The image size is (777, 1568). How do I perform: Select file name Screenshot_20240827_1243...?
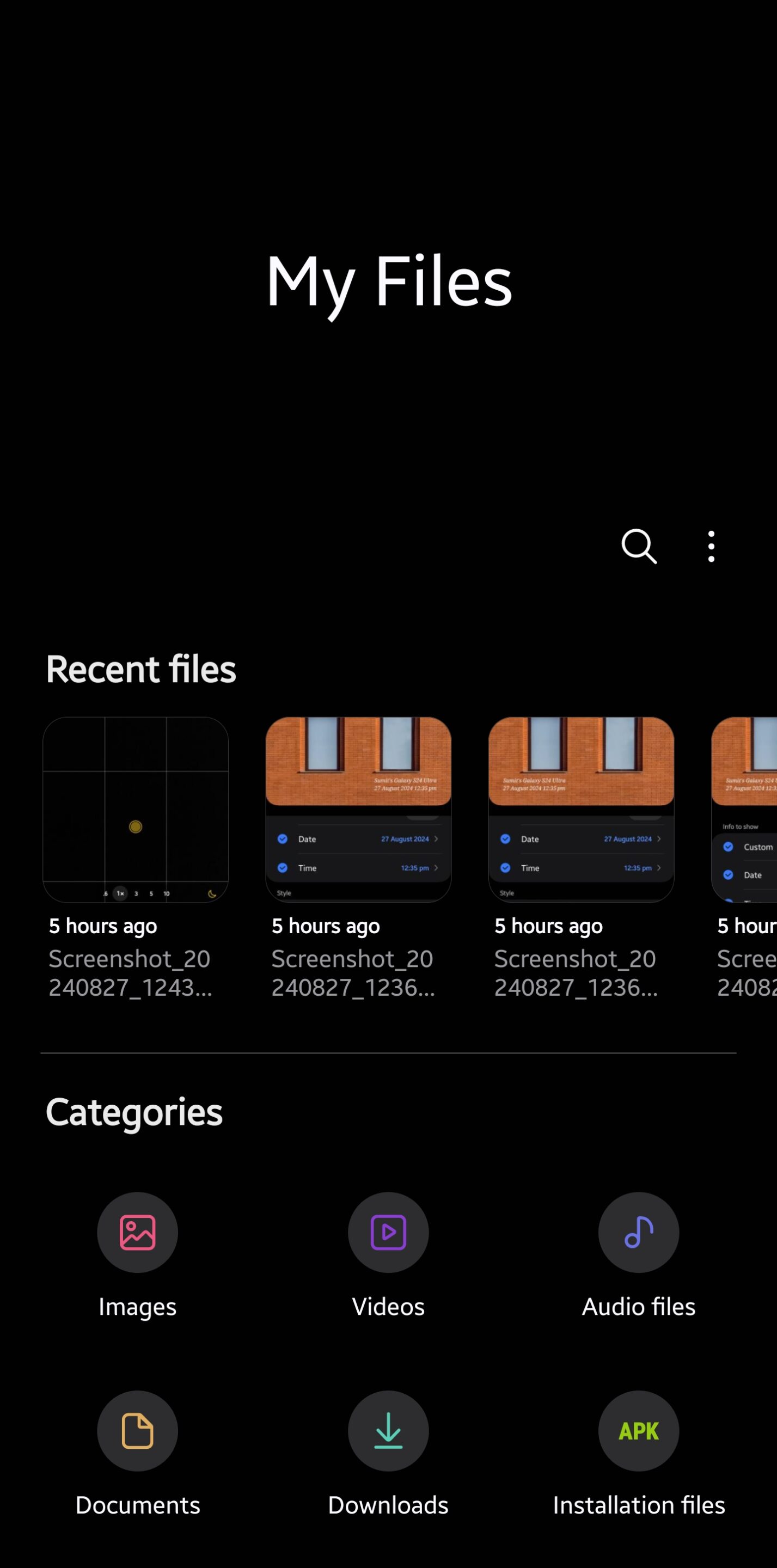130,973
